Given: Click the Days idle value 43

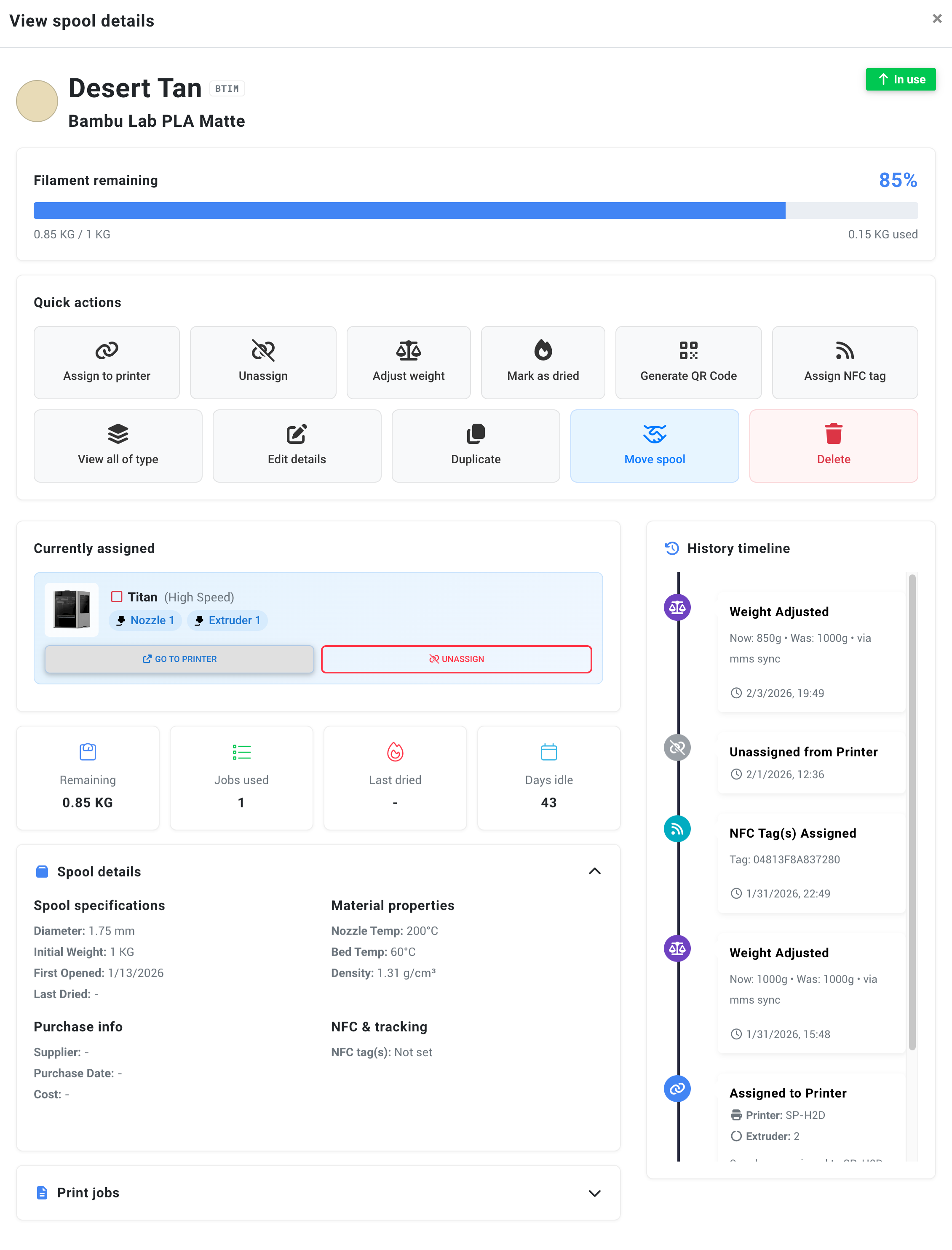Looking at the screenshot, I should [x=548, y=802].
